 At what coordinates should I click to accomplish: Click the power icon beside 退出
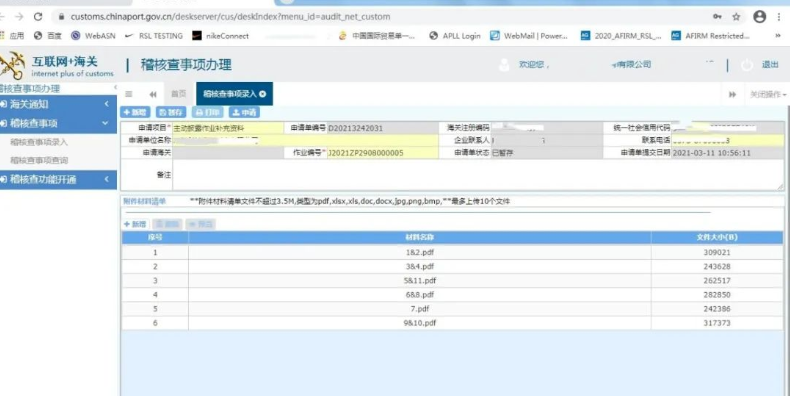click(747, 65)
